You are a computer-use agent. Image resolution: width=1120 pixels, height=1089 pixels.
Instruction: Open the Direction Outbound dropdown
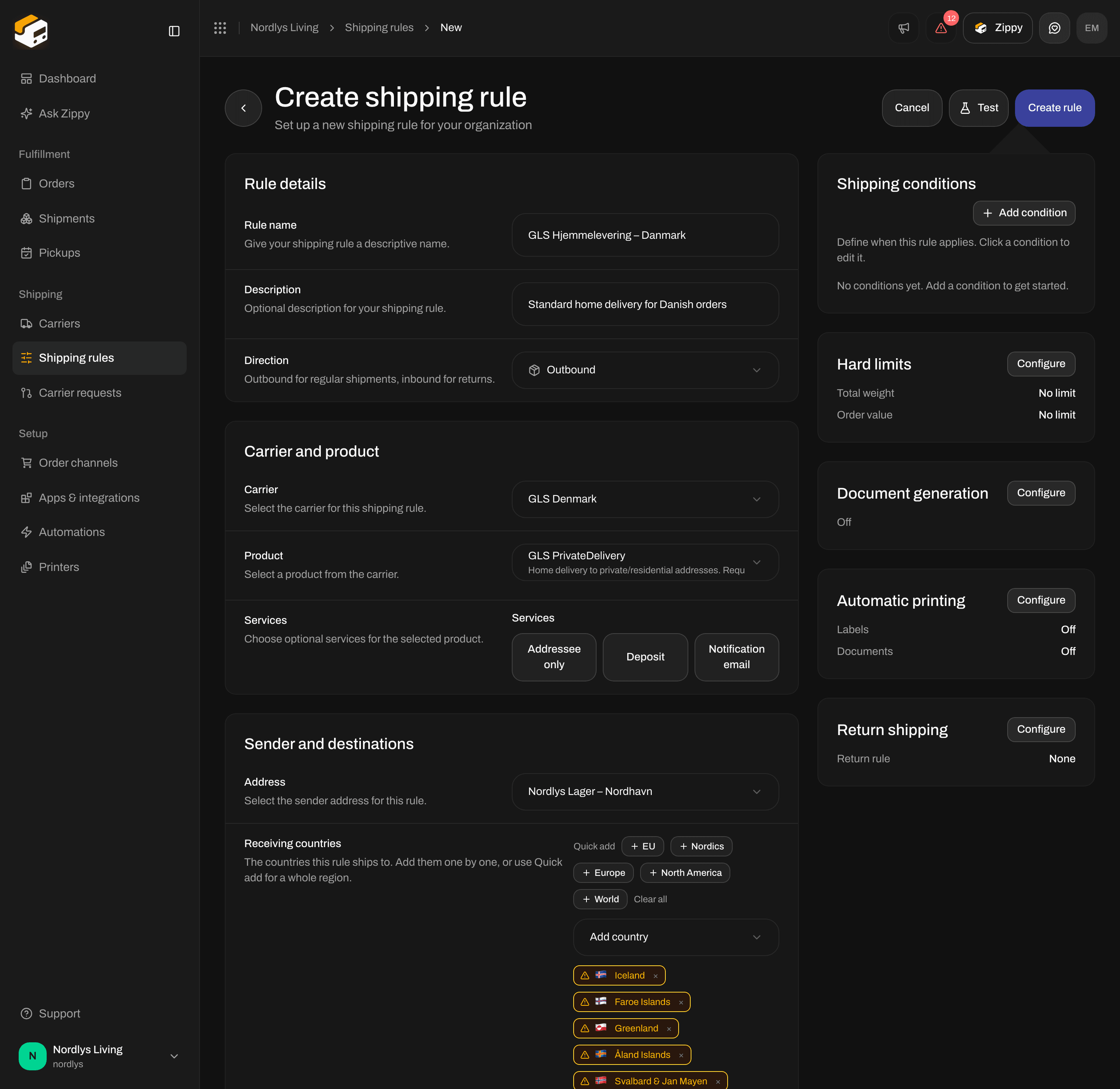pos(645,370)
